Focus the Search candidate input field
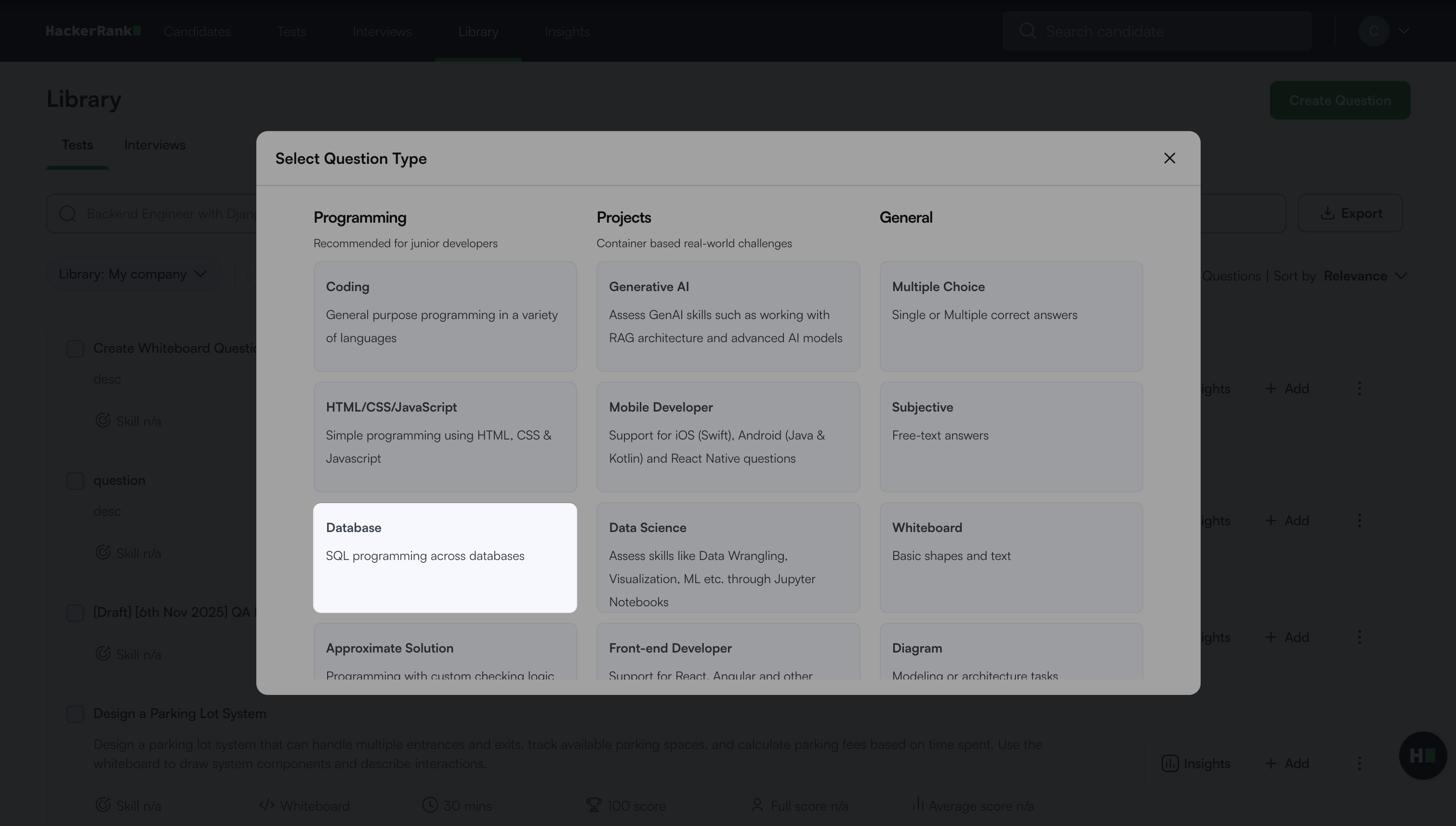This screenshot has height=826, width=1456. [1168, 31]
